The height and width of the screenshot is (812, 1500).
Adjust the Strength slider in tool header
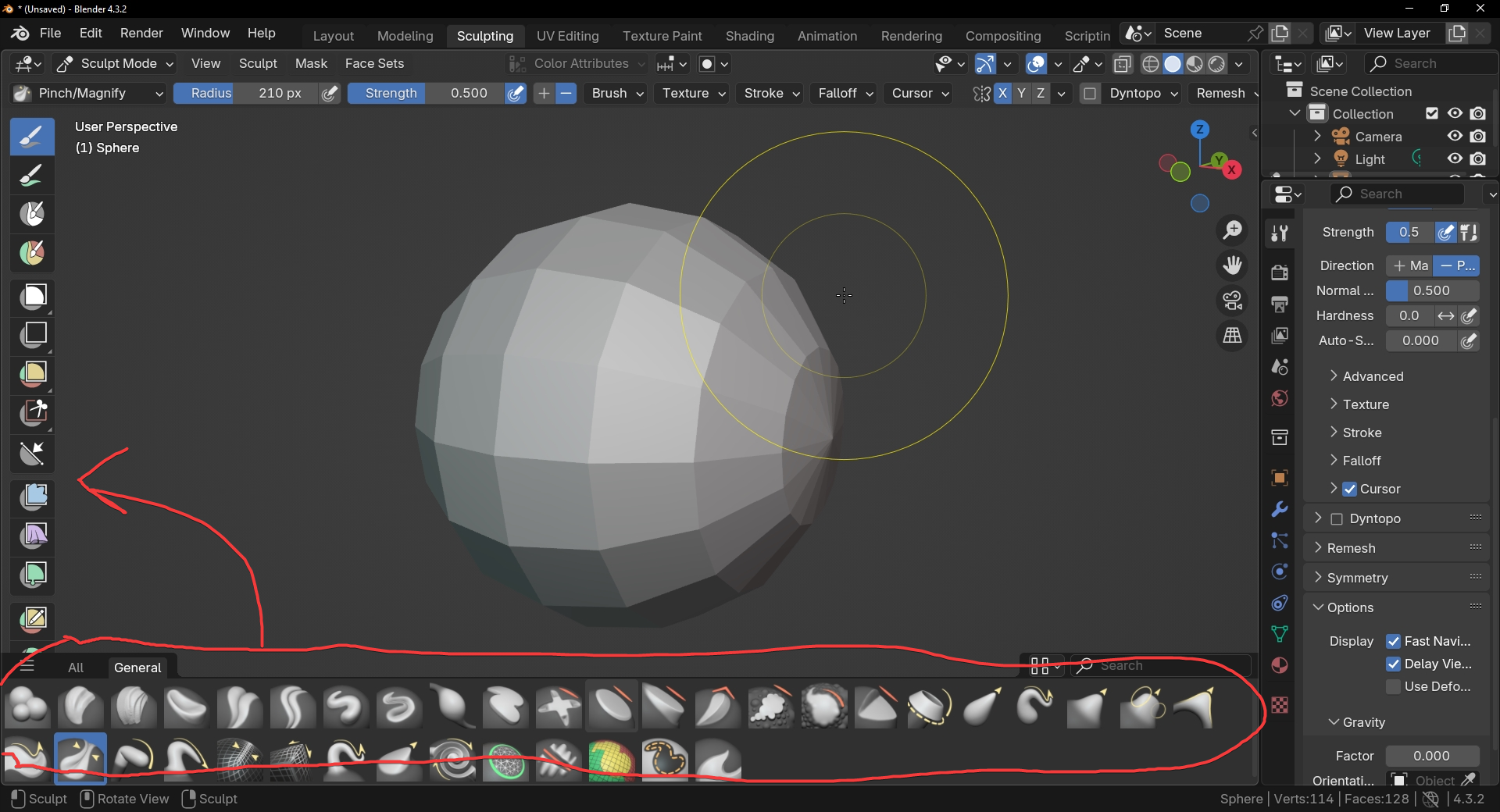(426, 94)
